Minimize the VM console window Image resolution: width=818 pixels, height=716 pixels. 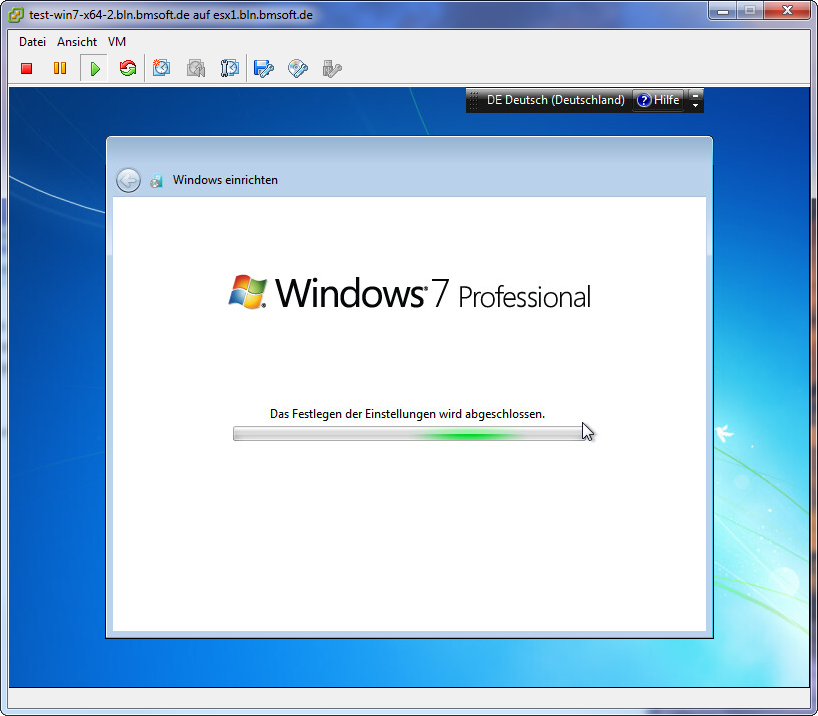(x=723, y=11)
